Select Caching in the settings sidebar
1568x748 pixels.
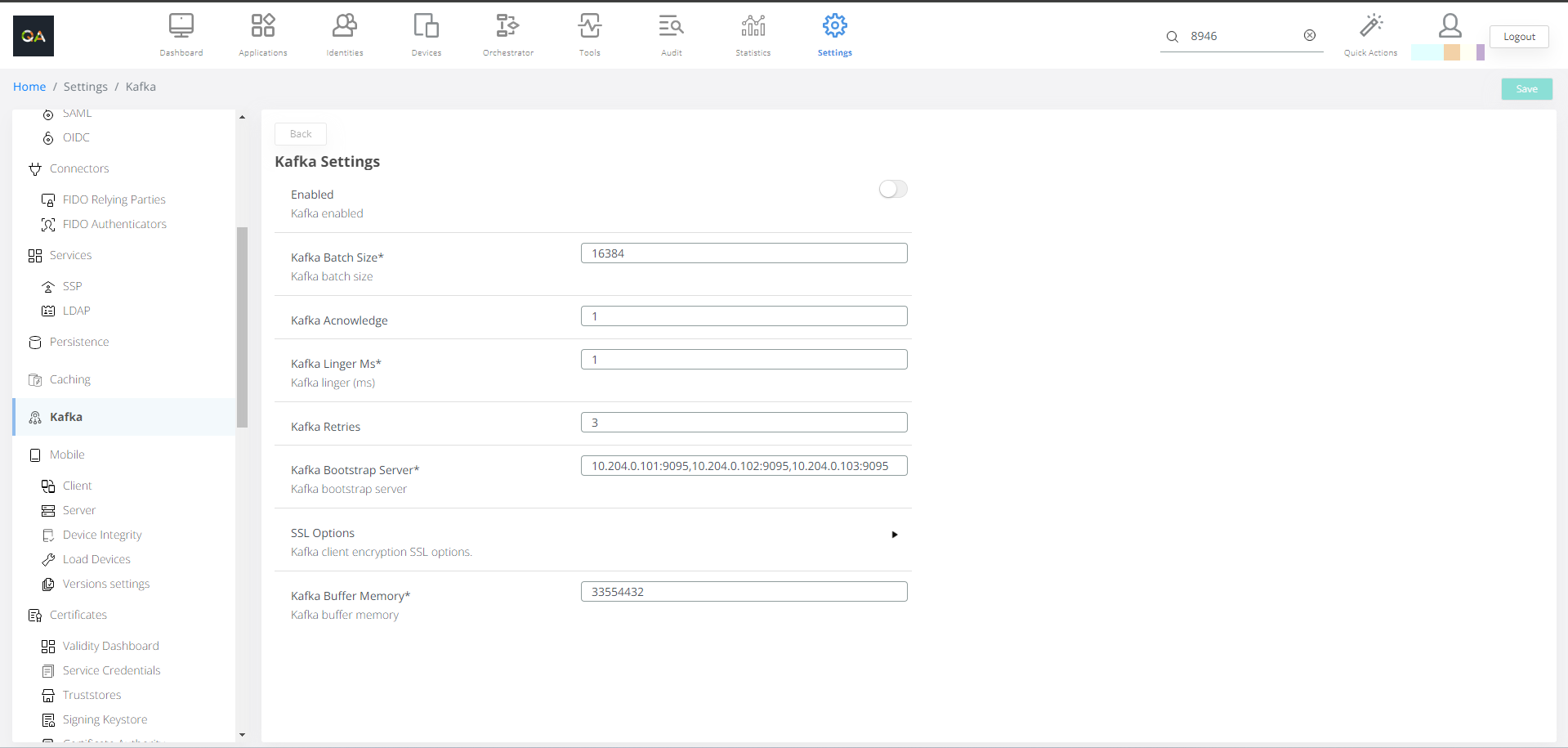coord(70,379)
